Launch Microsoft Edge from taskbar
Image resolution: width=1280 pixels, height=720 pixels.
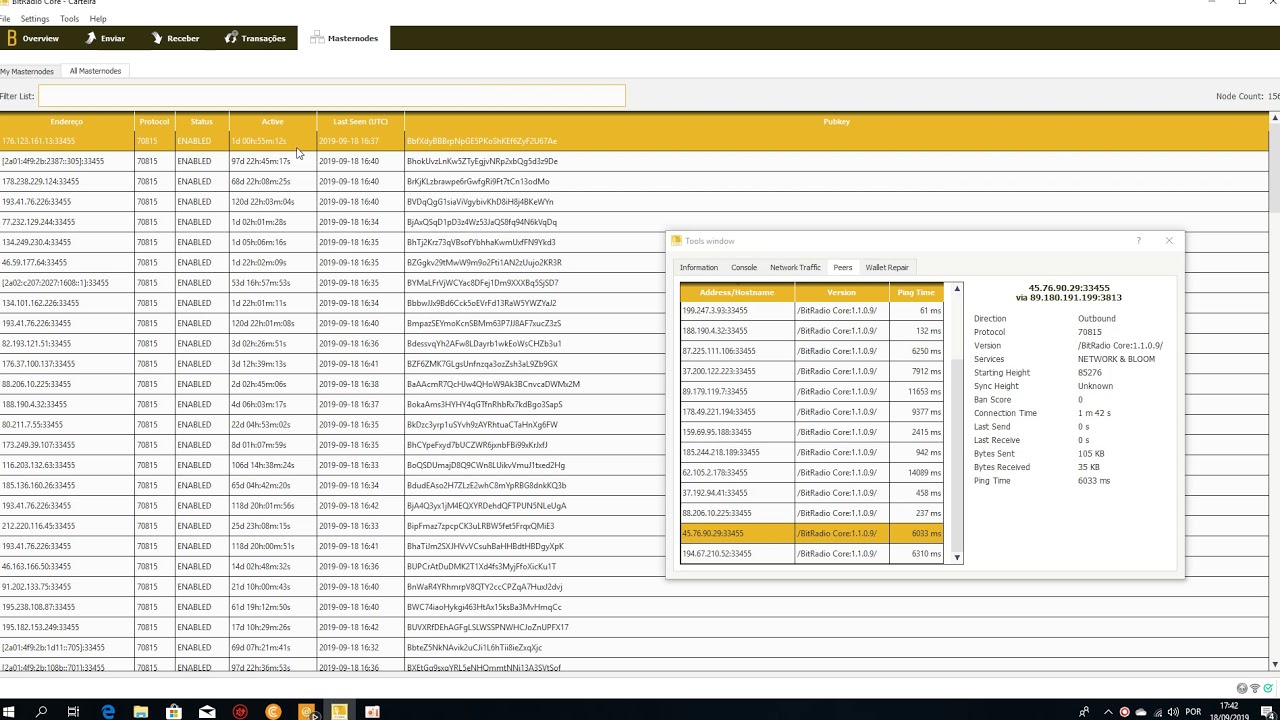coord(108,712)
